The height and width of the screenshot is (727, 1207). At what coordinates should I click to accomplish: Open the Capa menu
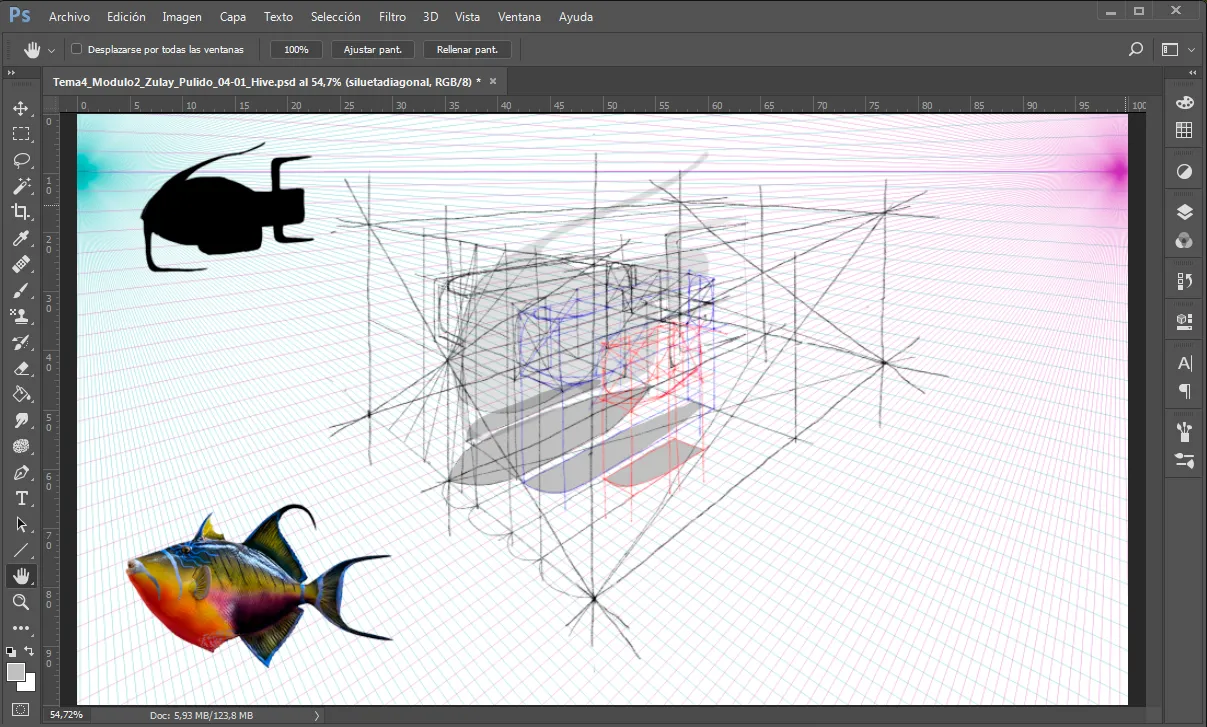233,17
